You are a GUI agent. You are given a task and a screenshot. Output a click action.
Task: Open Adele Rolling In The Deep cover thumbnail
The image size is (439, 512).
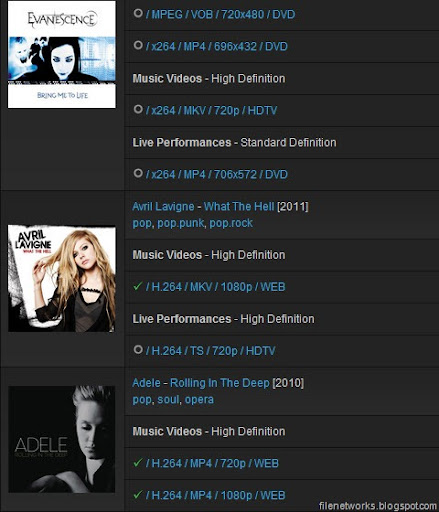pos(62,439)
